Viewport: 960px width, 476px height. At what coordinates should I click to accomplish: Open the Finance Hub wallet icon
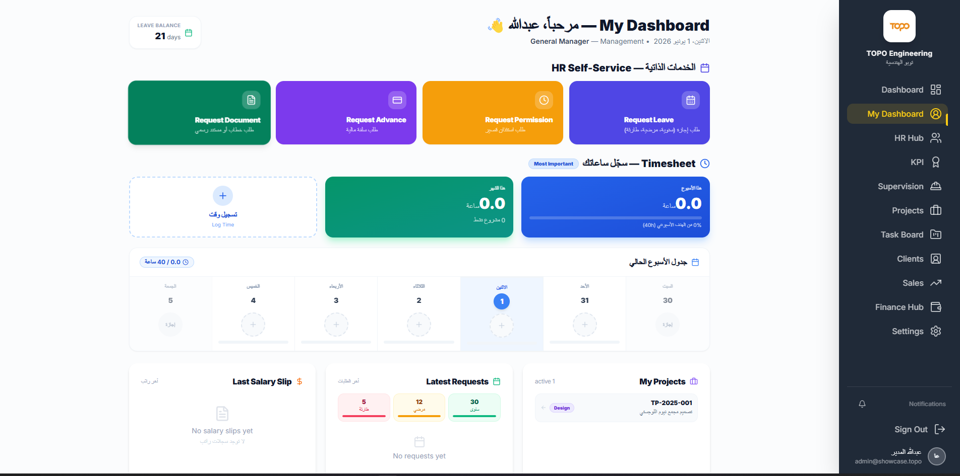[x=936, y=307]
